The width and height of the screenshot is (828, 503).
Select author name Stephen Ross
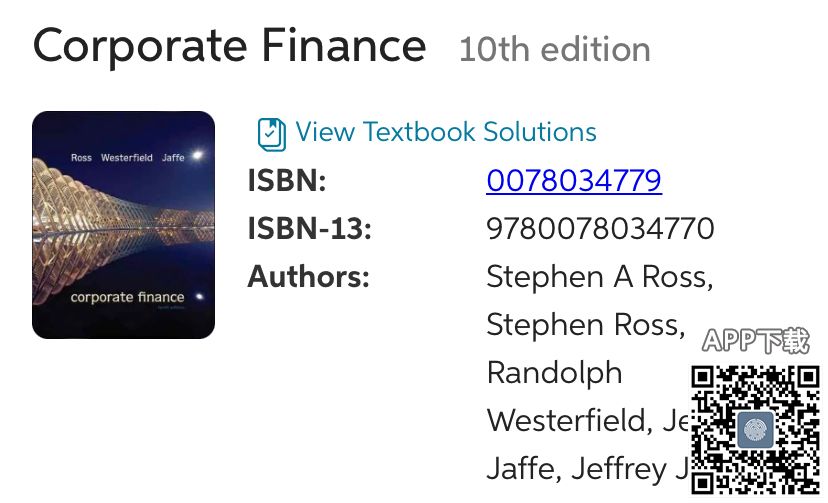tap(585, 325)
